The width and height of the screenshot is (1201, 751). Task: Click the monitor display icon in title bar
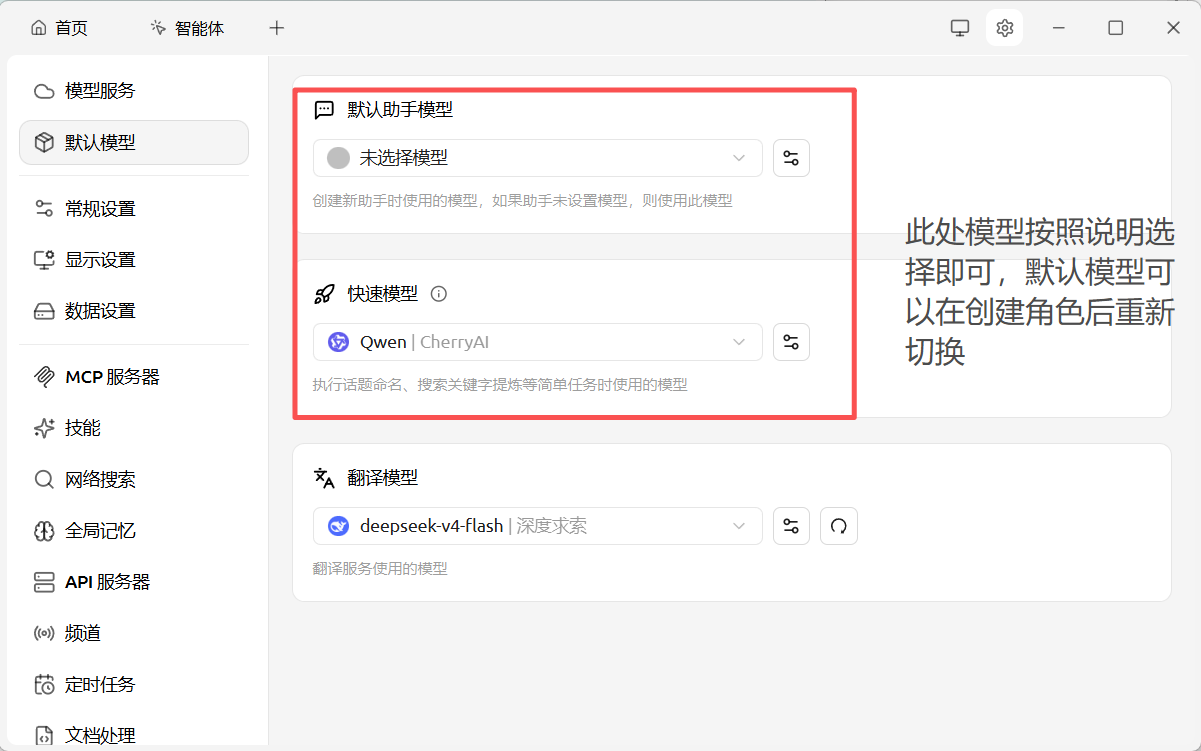coord(960,28)
